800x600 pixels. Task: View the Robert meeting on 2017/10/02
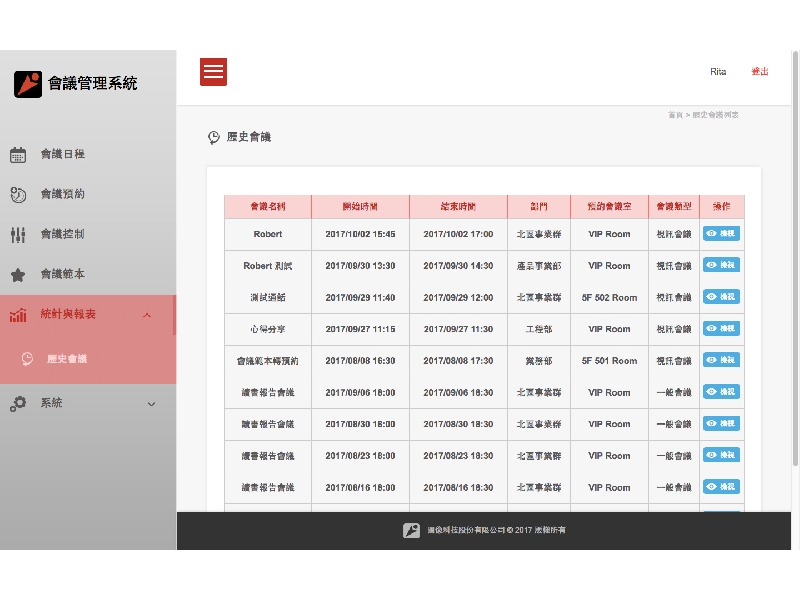click(721, 234)
